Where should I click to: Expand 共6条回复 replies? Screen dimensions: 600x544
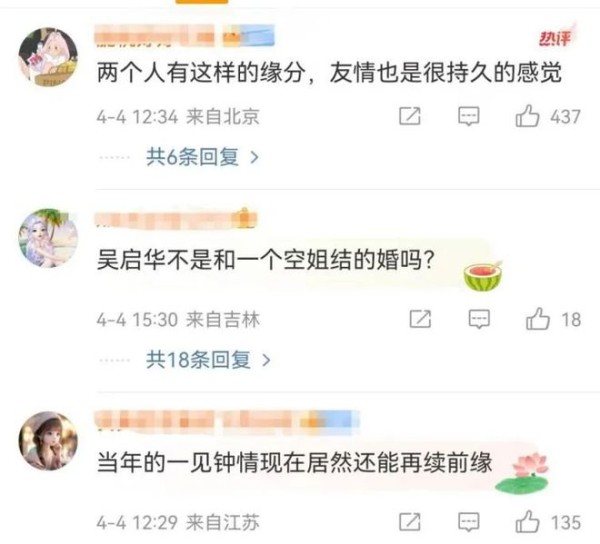(202, 157)
